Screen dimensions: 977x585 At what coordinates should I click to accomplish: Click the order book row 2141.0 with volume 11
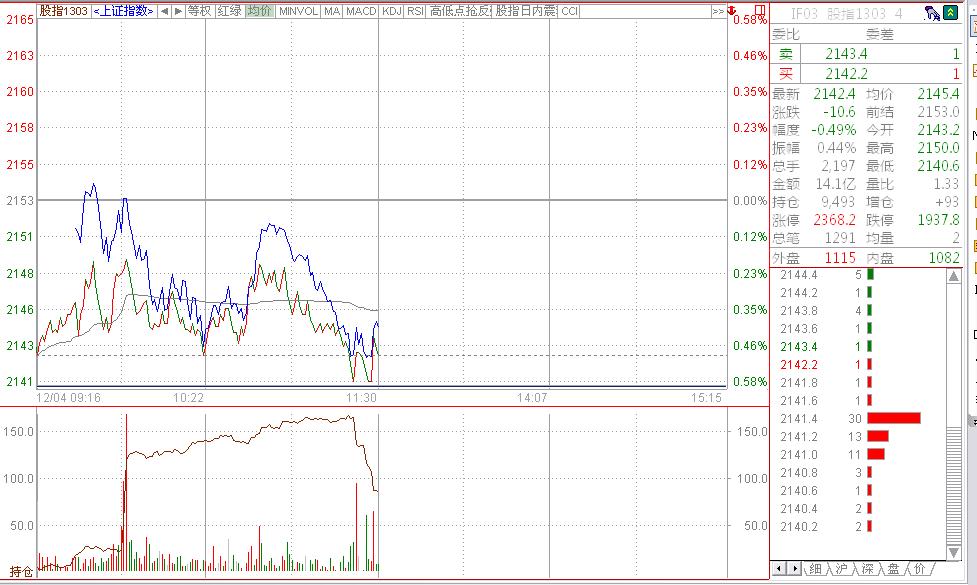(859, 455)
